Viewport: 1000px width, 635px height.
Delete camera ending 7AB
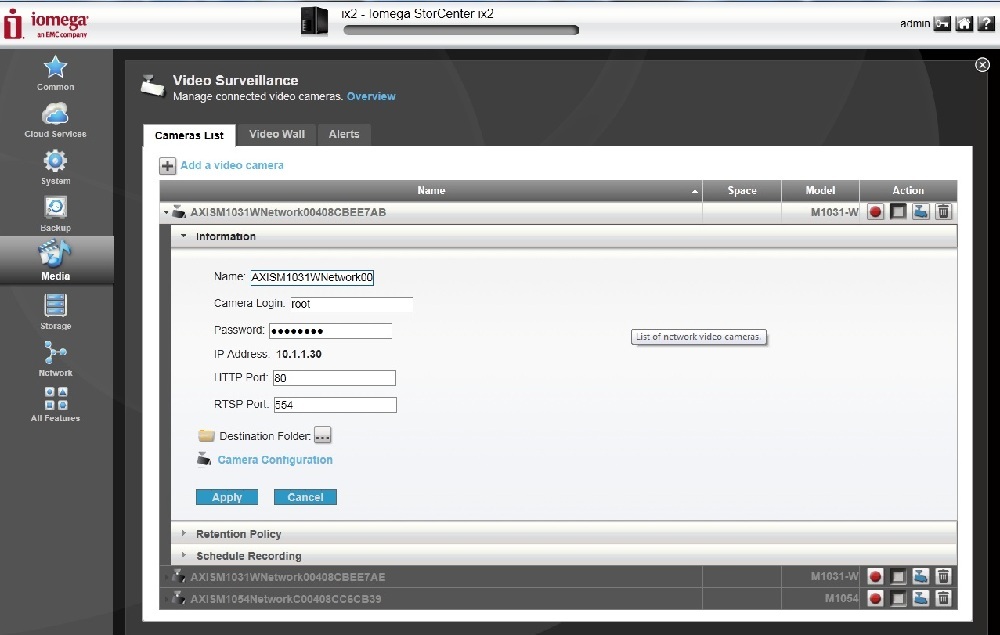[943, 212]
